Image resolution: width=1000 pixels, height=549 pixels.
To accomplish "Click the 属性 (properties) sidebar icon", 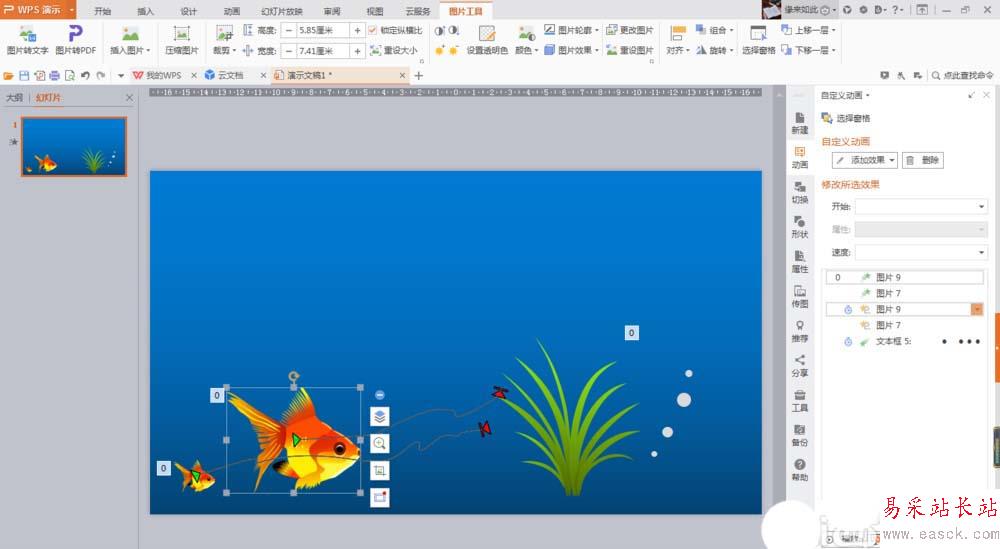I will coord(800,261).
